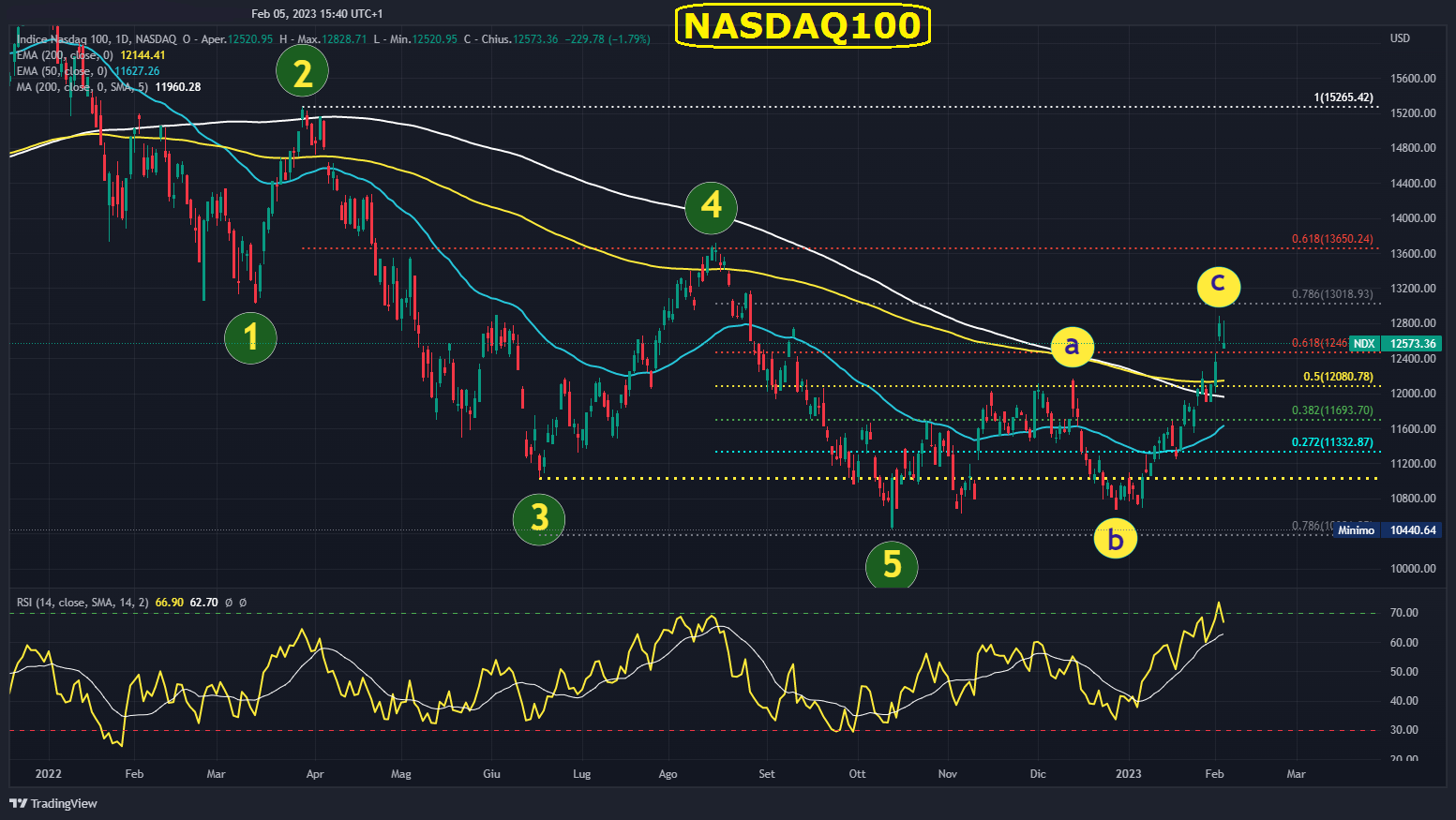Click the RSI value 66.90
Viewport: 1456px width, 820px height.
click(x=170, y=603)
